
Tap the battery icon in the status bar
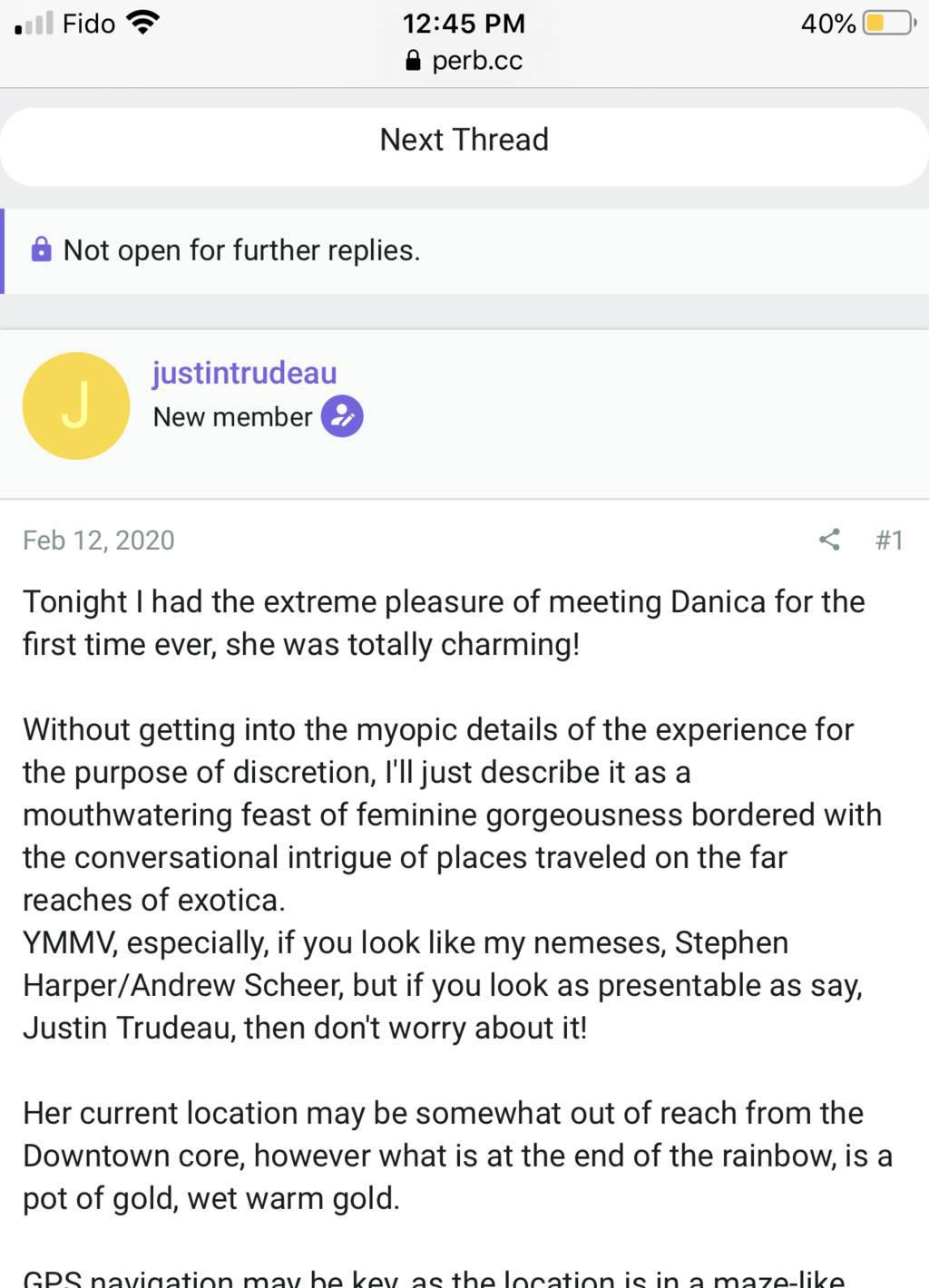(888, 23)
